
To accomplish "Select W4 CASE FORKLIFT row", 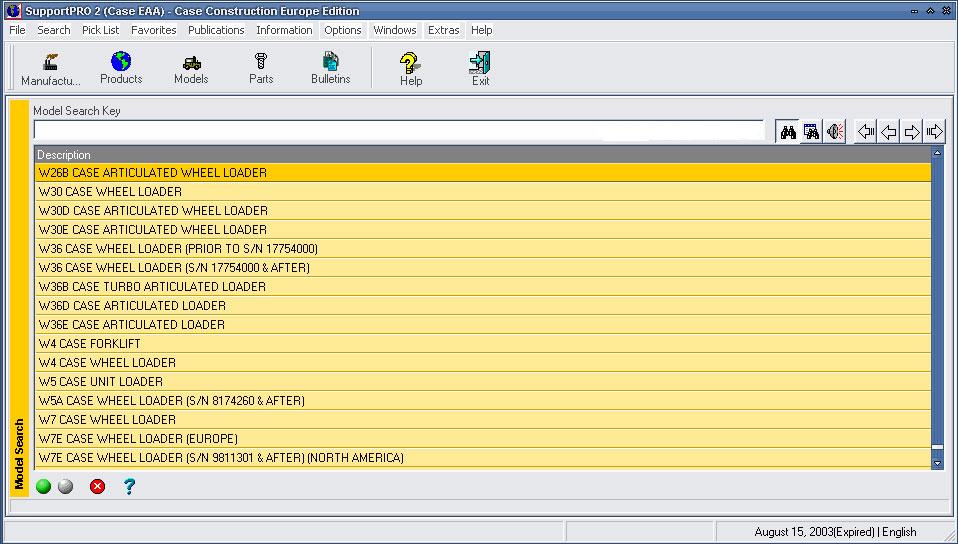I will (483, 344).
